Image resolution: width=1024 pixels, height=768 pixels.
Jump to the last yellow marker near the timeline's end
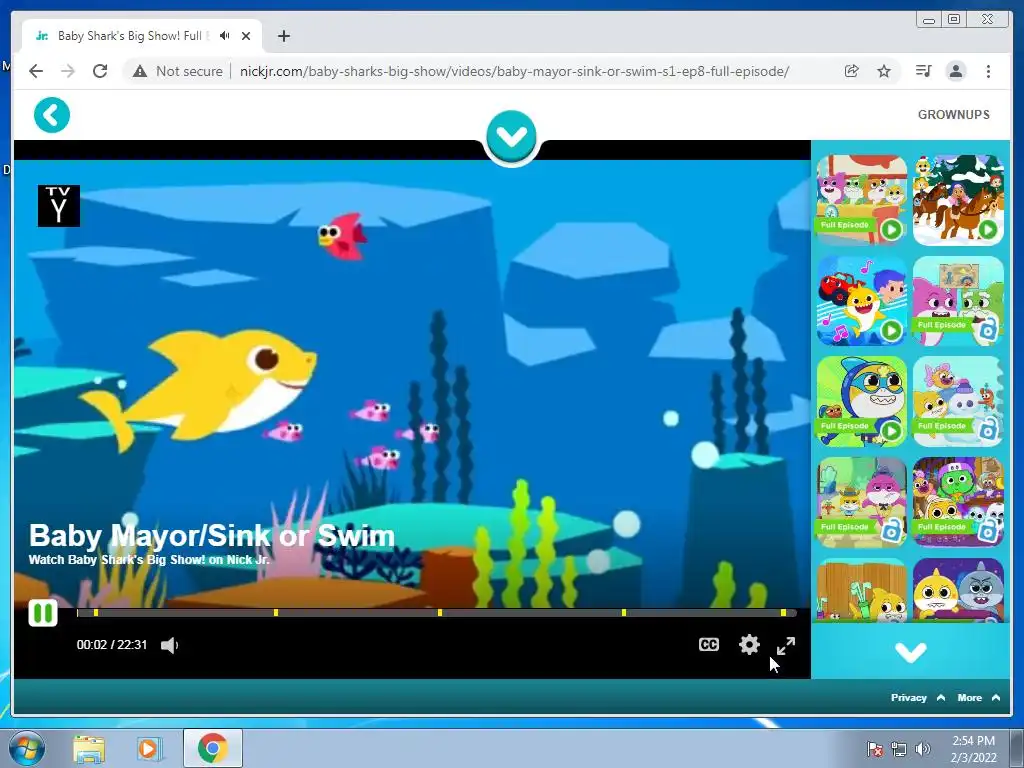point(783,613)
